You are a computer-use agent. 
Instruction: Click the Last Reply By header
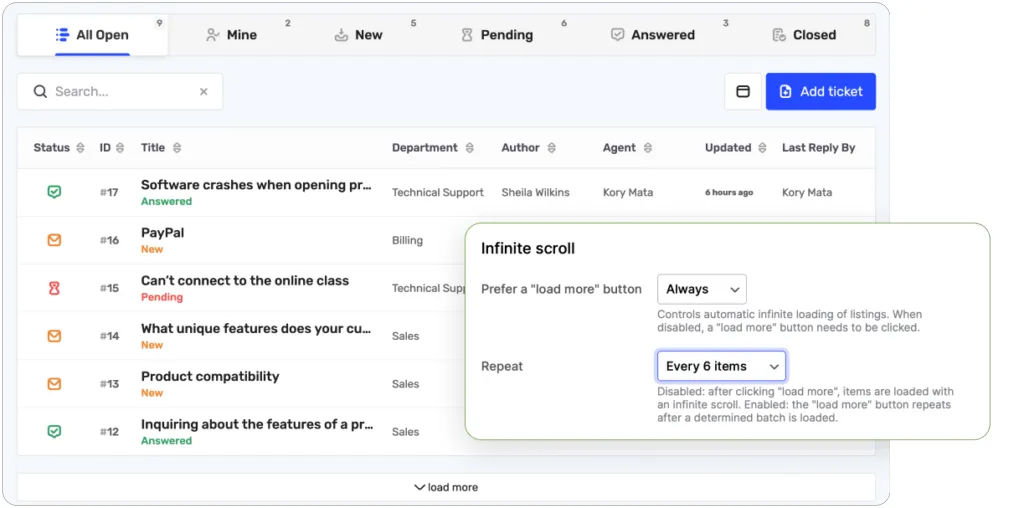point(819,148)
